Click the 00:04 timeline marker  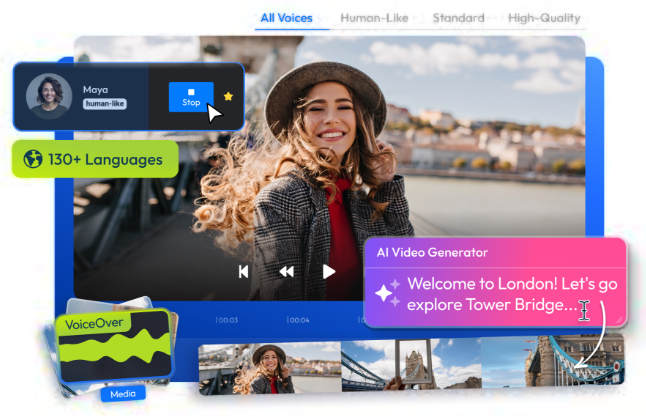[297, 320]
